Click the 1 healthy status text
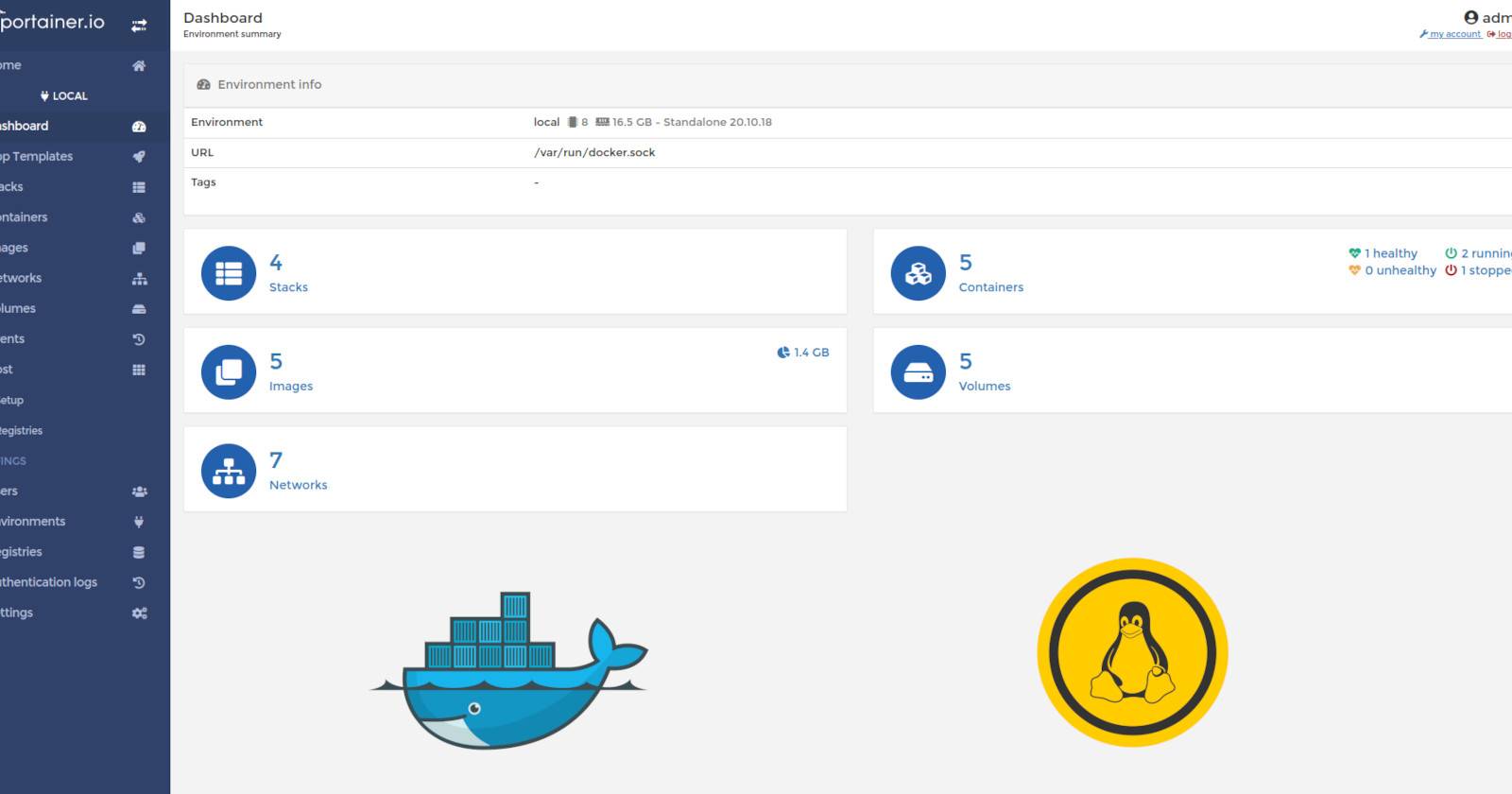The height and width of the screenshot is (794, 1512). 1391,253
